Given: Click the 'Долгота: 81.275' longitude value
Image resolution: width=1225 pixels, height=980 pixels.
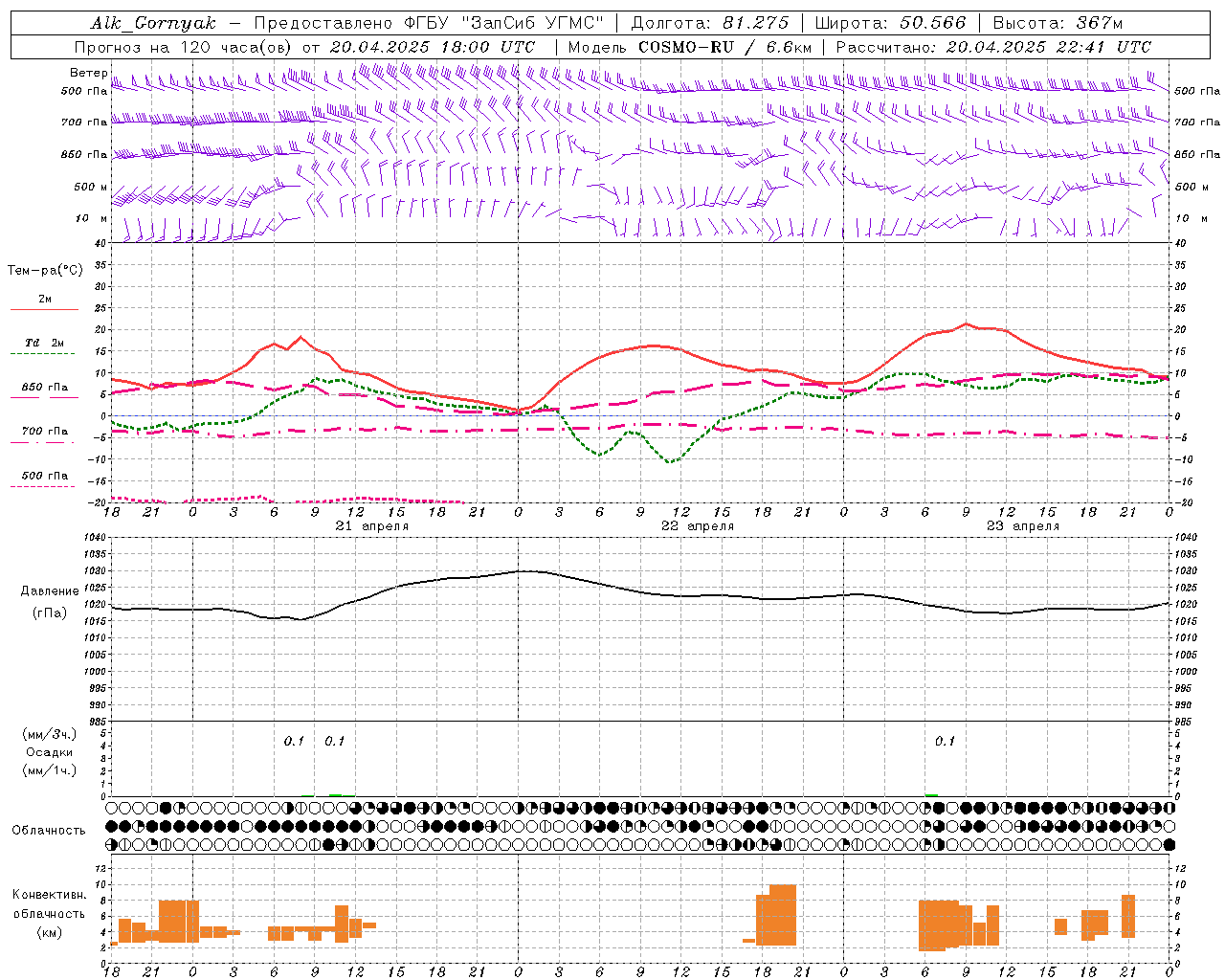Looking at the screenshot, I should coord(710,23).
